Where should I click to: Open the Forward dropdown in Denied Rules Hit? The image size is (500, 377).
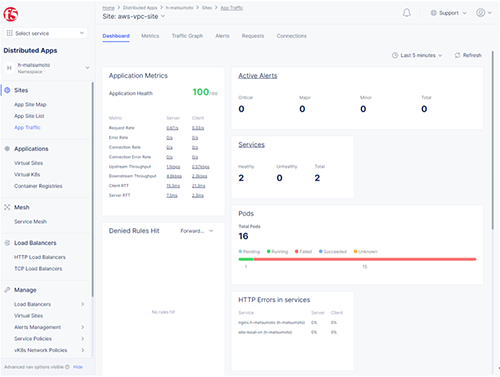pyautogui.click(x=197, y=231)
